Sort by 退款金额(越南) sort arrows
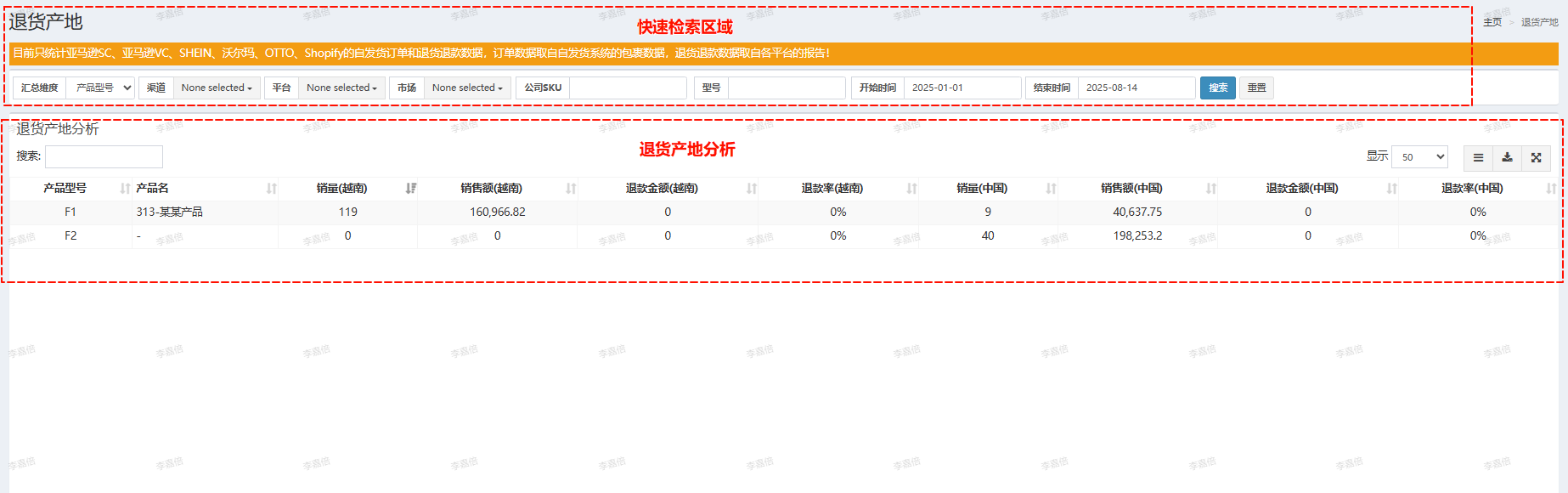This screenshot has width=1568, height=493. click(x=752, y=189)
